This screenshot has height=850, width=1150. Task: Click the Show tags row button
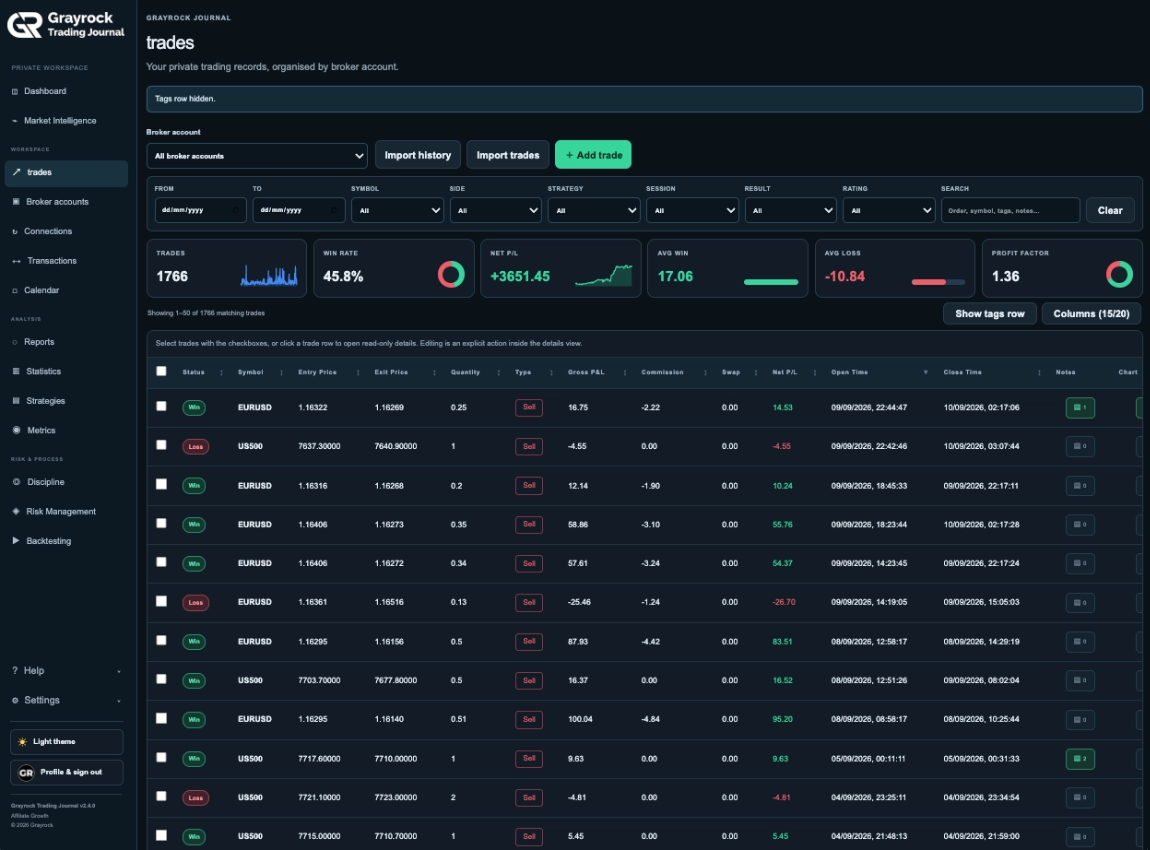point(989,313)
